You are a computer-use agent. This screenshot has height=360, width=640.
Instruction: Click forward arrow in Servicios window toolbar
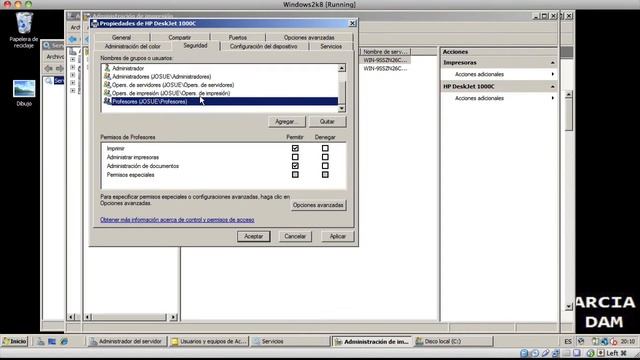[60, 68]
